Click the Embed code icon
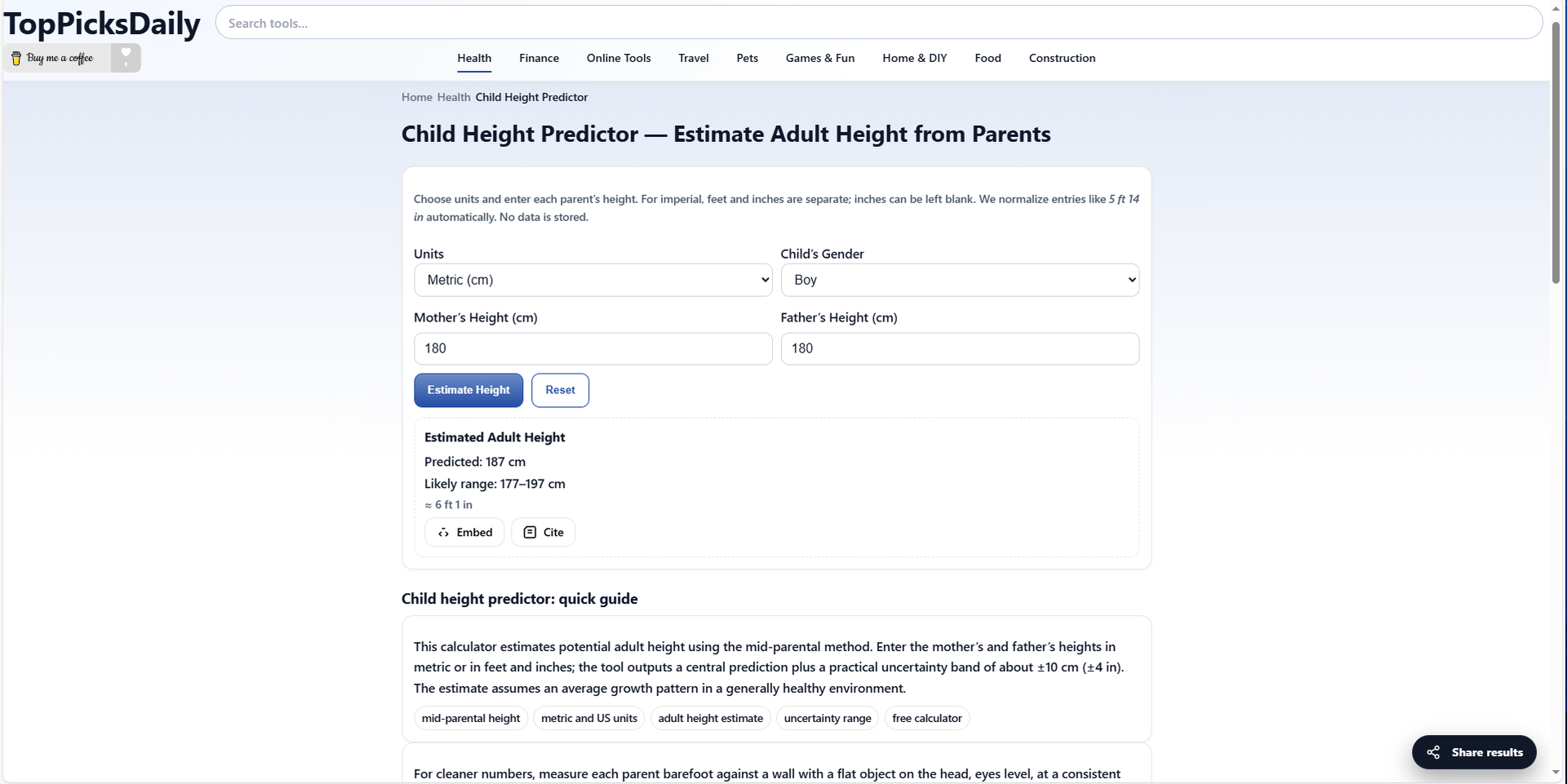 [443, 533]
